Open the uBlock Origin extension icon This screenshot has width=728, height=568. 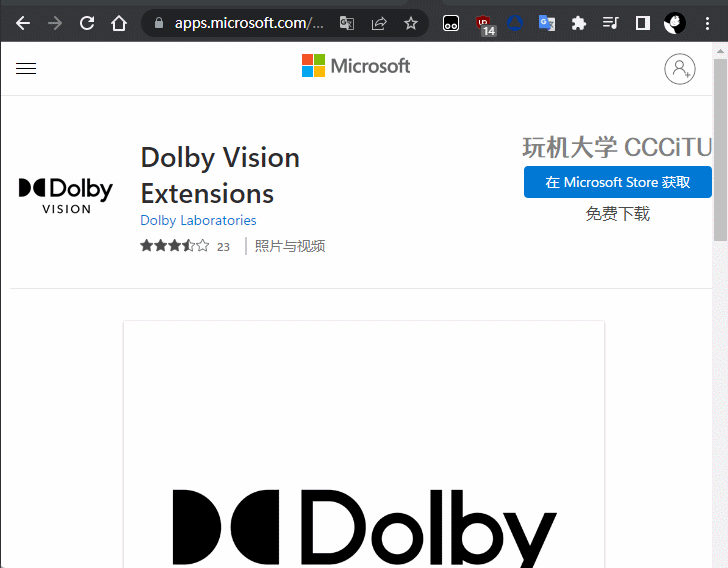click(x=484, y=23)
